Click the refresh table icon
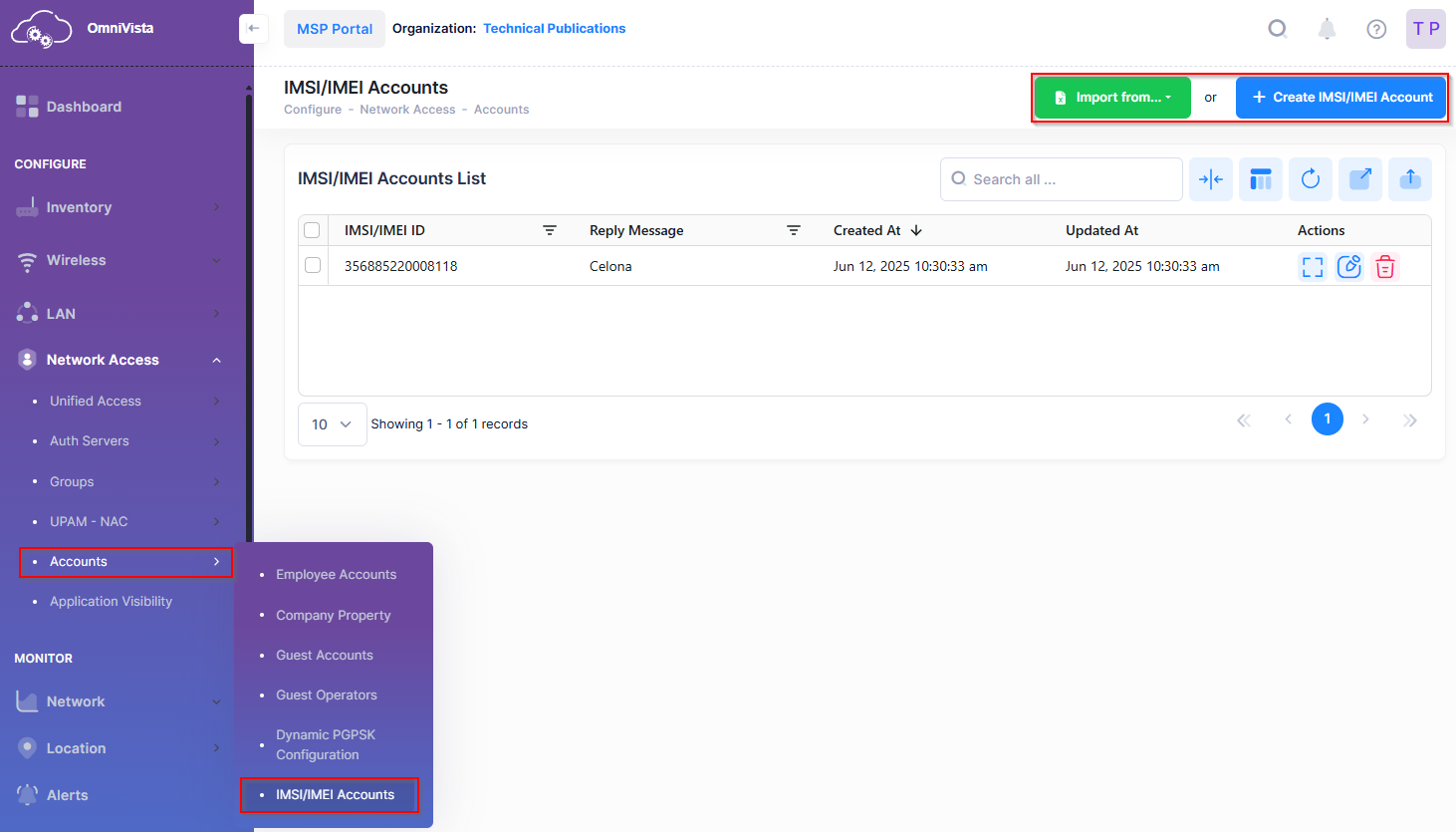This screenshot has height=832, width=1456. [1310, 179]
